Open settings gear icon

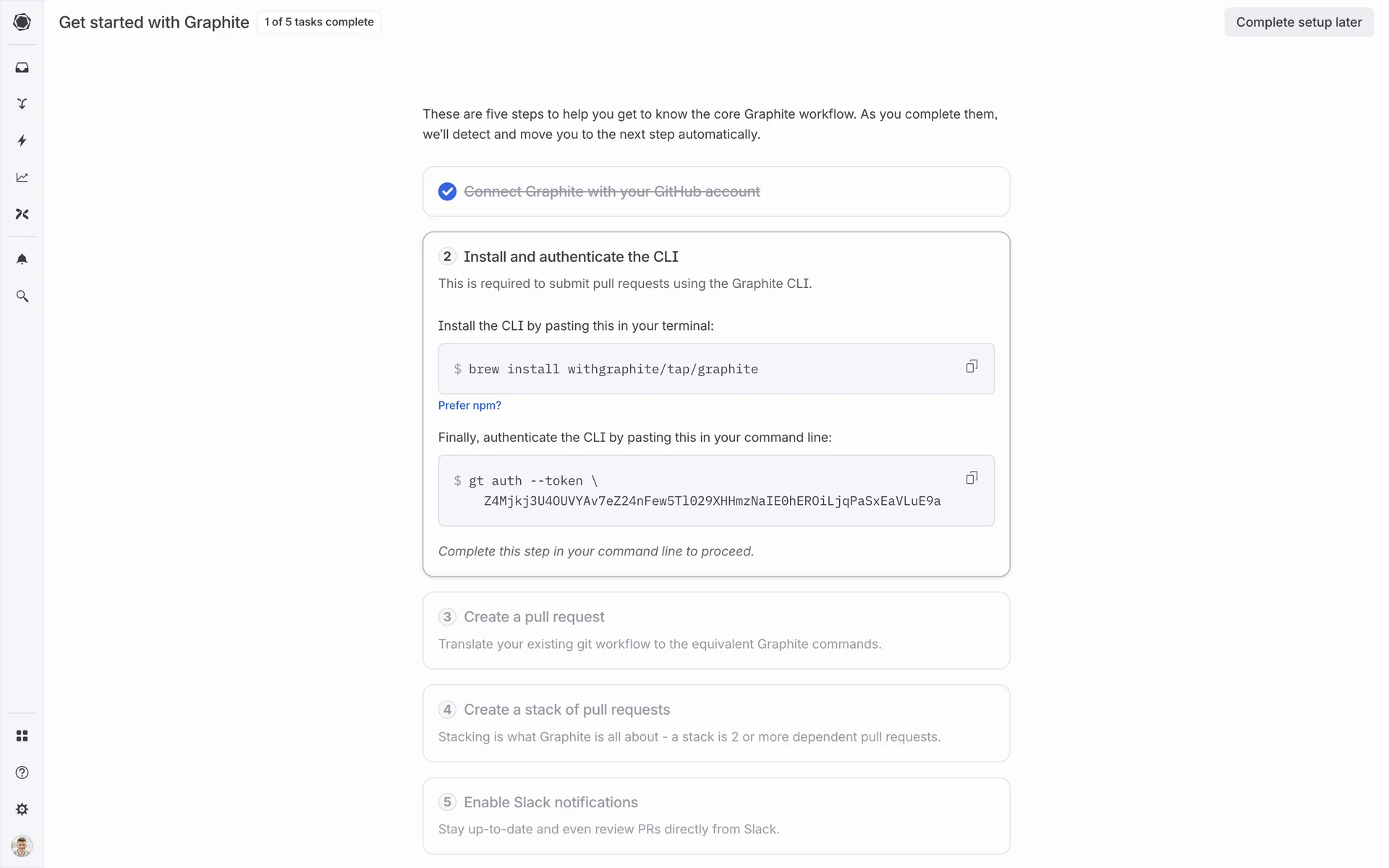[x=22, y=809]
